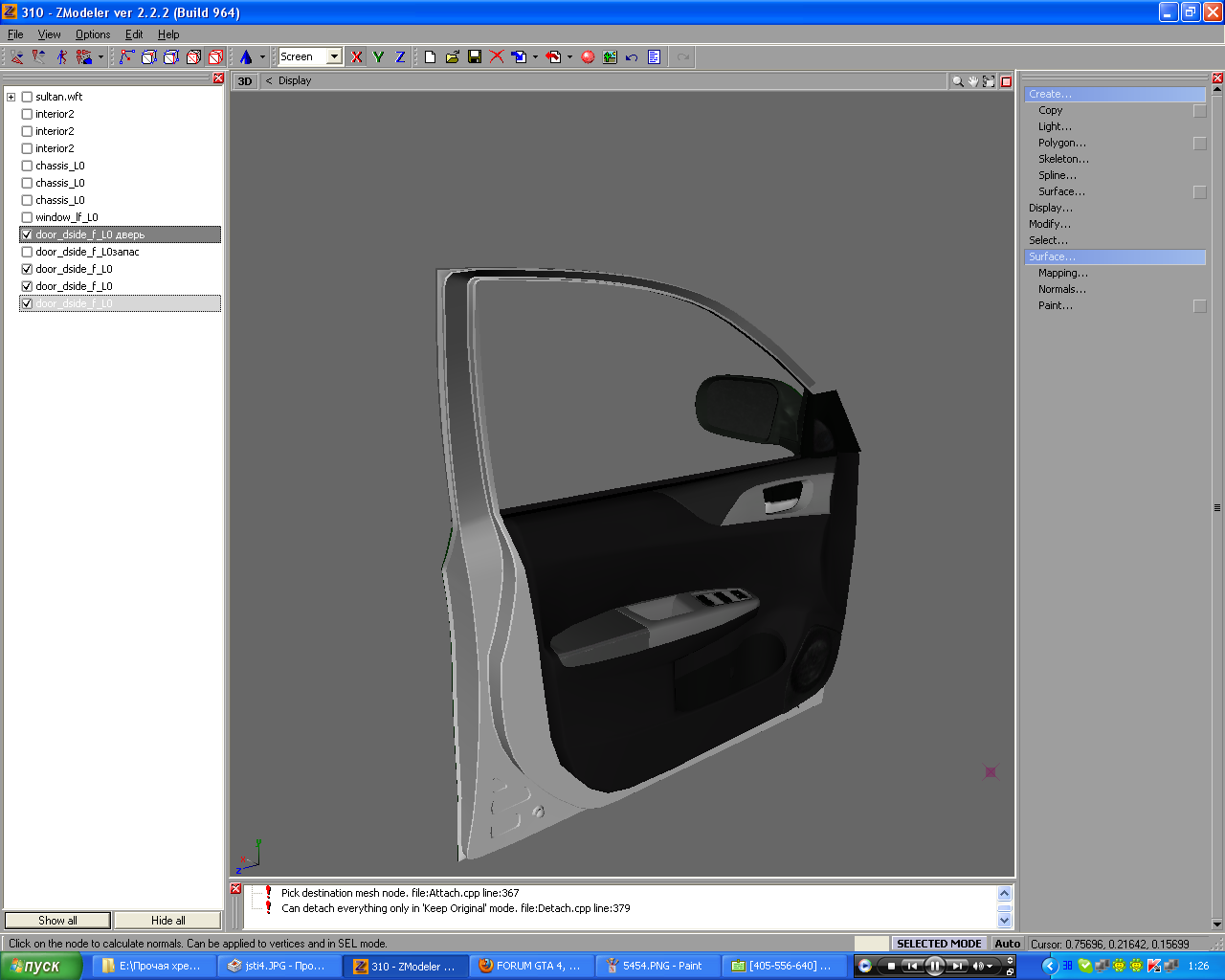Screen dimensions: 1225x980
Task: Open the Screen axis dropdown
Action: [x=334, y=57]
